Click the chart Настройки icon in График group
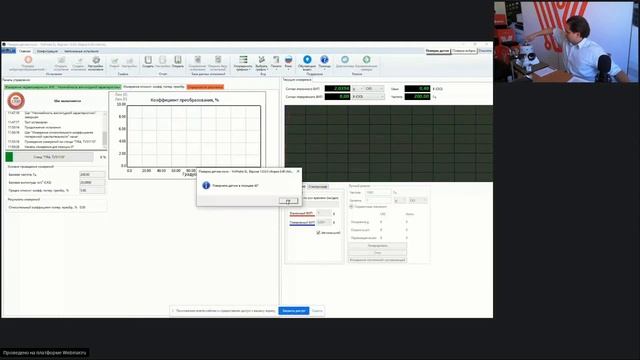 point(129,60)
